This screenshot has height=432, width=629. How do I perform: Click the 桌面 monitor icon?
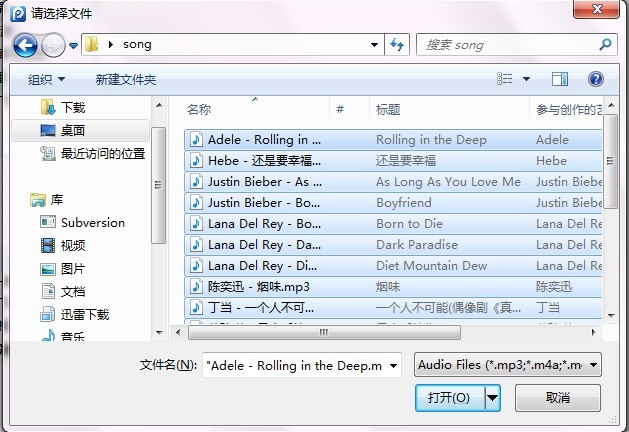click(48, 130)
